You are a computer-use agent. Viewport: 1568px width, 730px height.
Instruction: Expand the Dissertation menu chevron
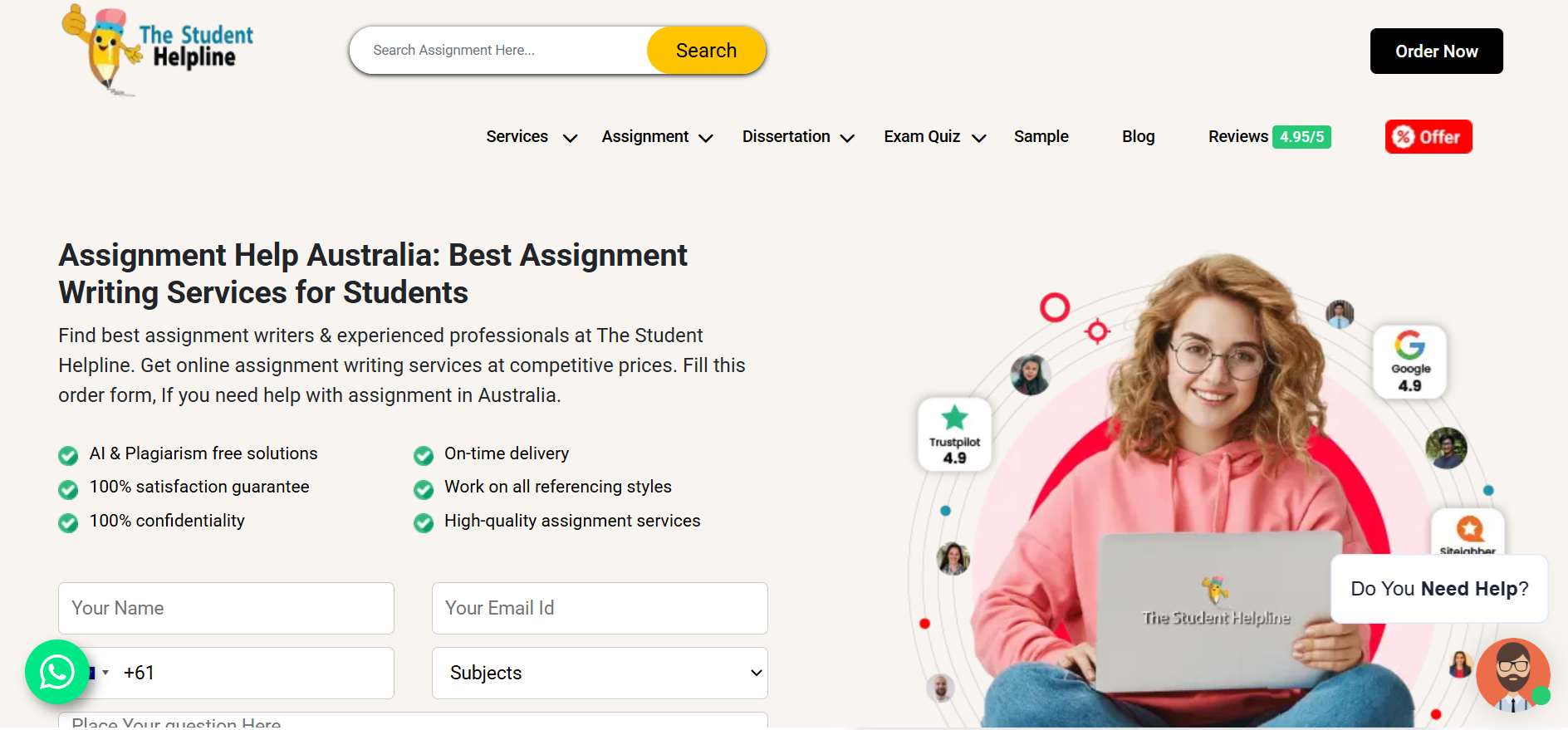coord(847,138)
